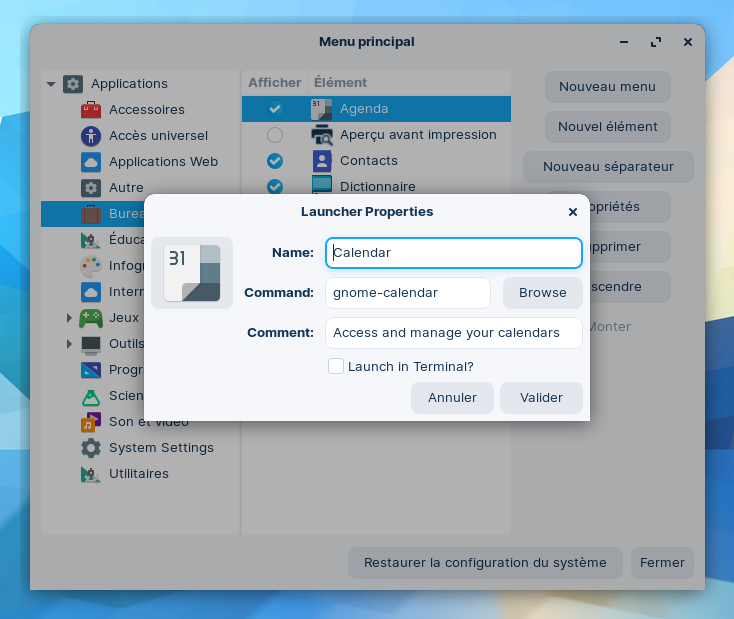Screen dimensions: 734x619
Task: Click inside the Comment text field
Action: pos(453,333)
